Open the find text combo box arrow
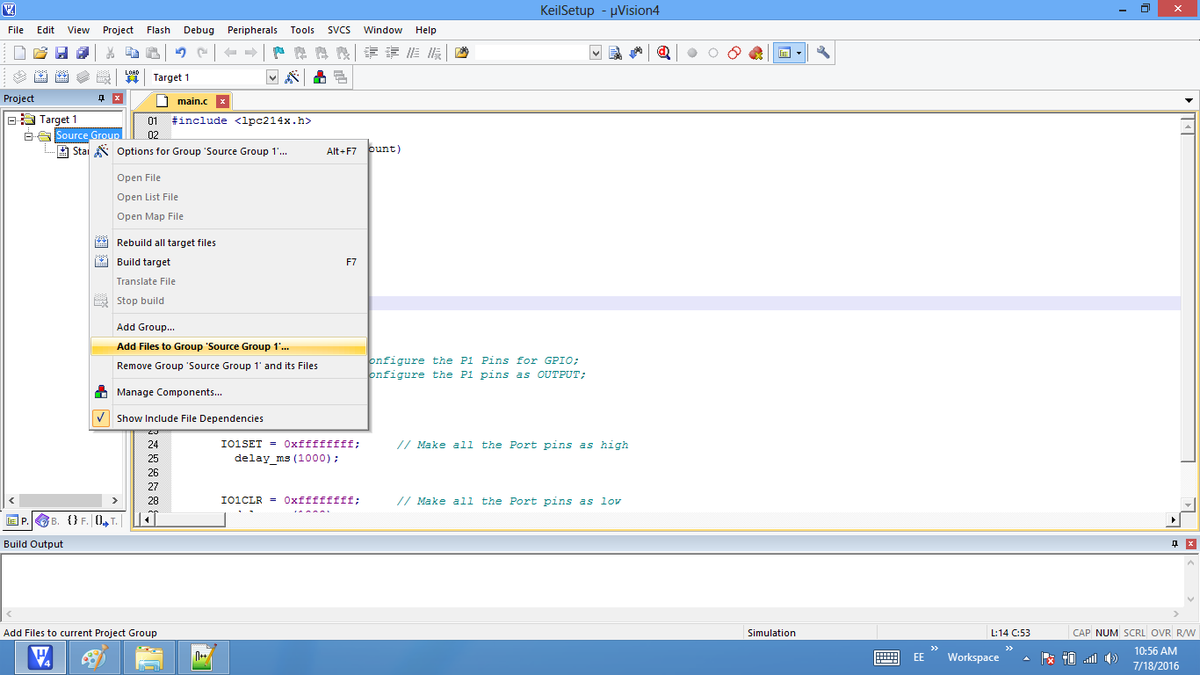Viewport: 1200px width, 675px height. [597, 53]
